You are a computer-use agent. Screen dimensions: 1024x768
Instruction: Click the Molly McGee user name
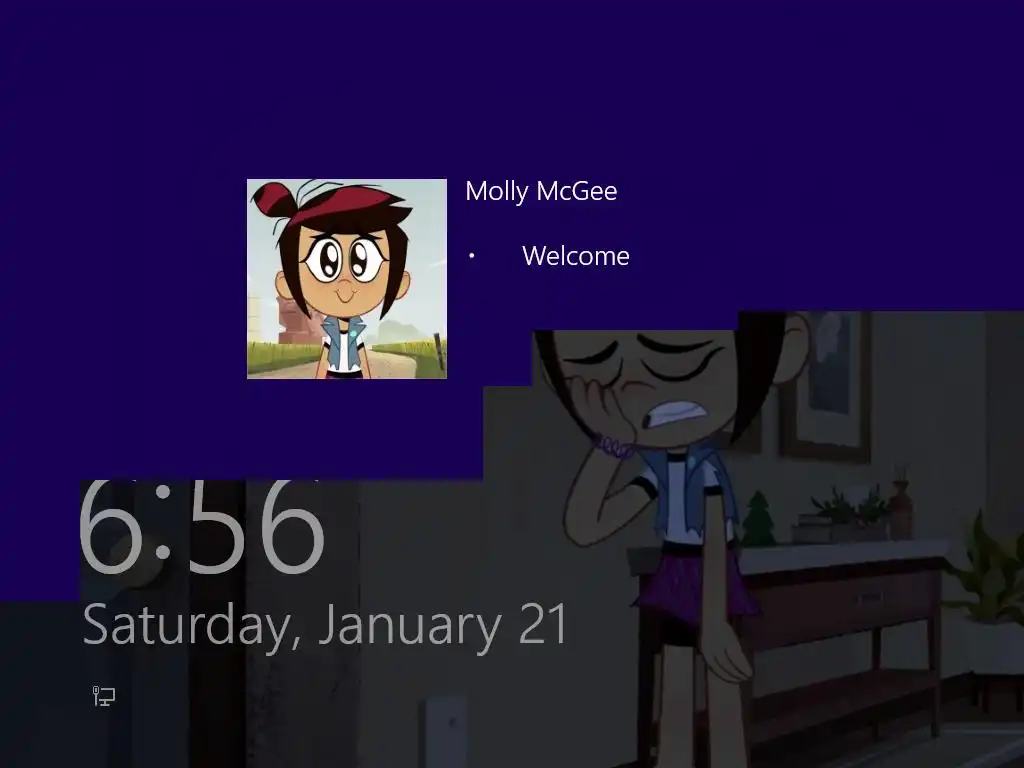541,191
